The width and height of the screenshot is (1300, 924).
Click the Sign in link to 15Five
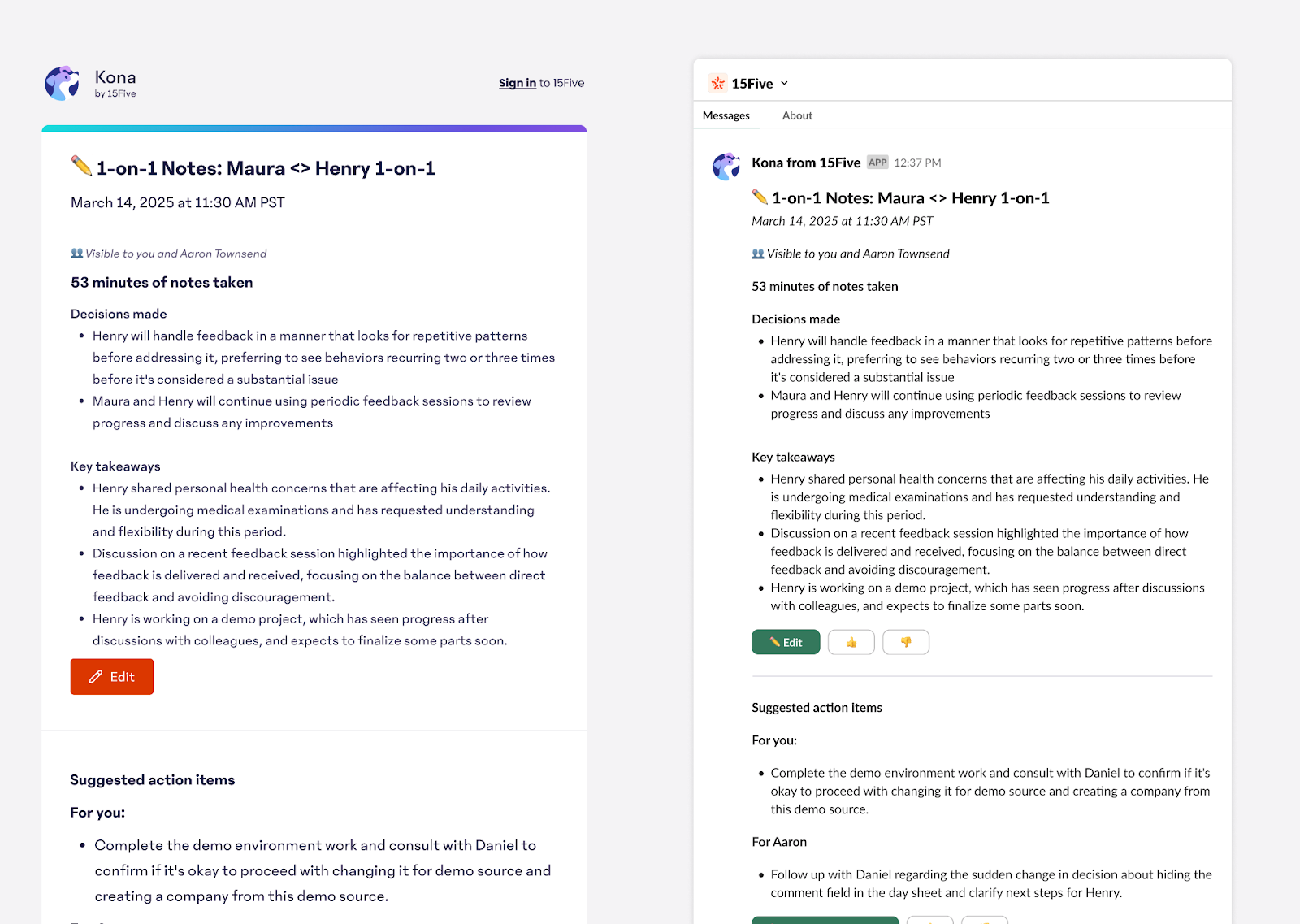[x=517, y=83]
